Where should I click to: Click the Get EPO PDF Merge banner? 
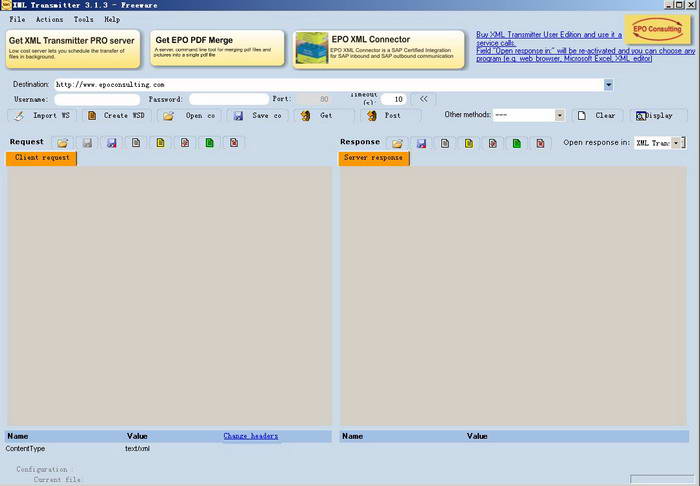[x=217, y=48]
